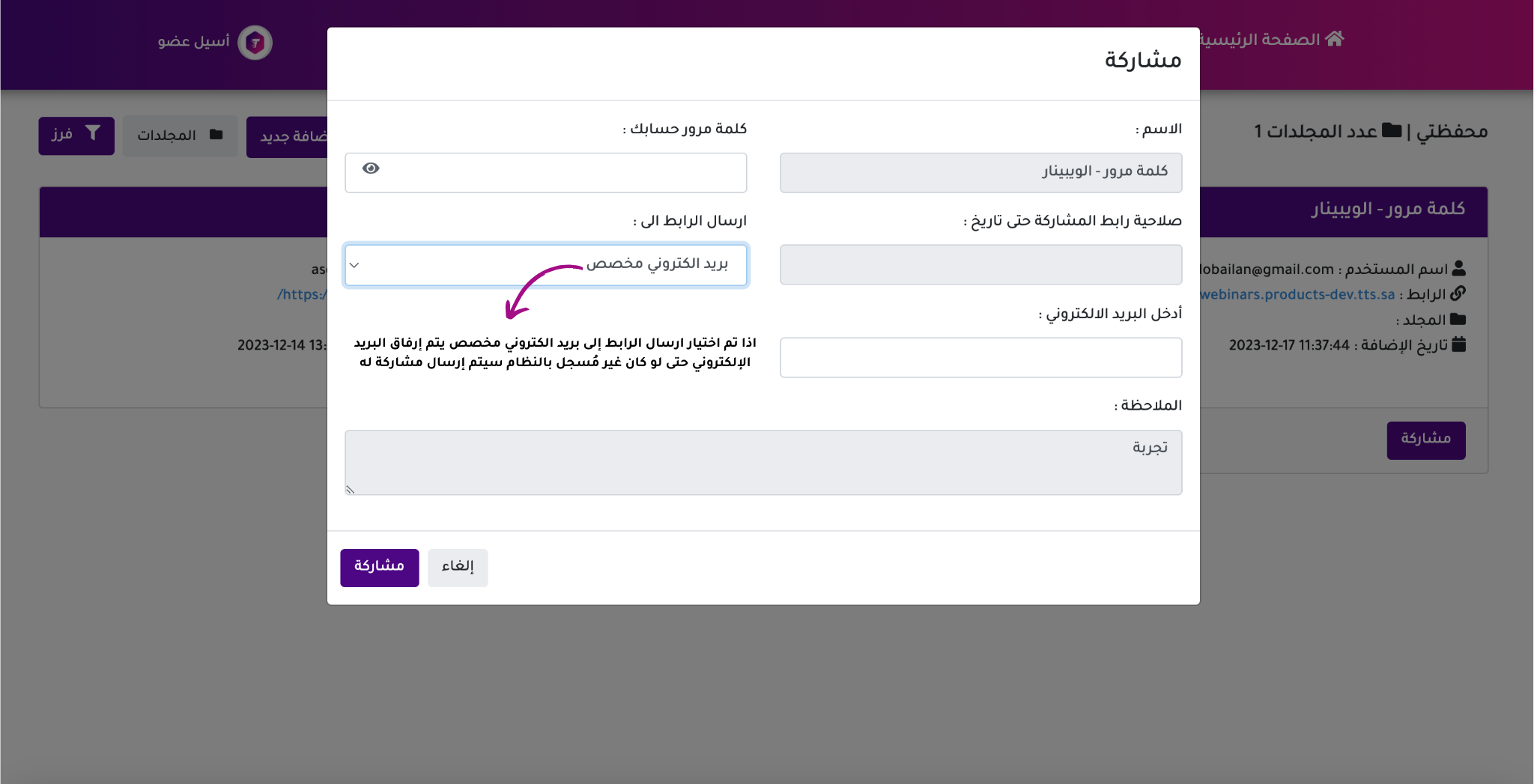Click the purple مشاركة submit button

click(x=379, y=567)
